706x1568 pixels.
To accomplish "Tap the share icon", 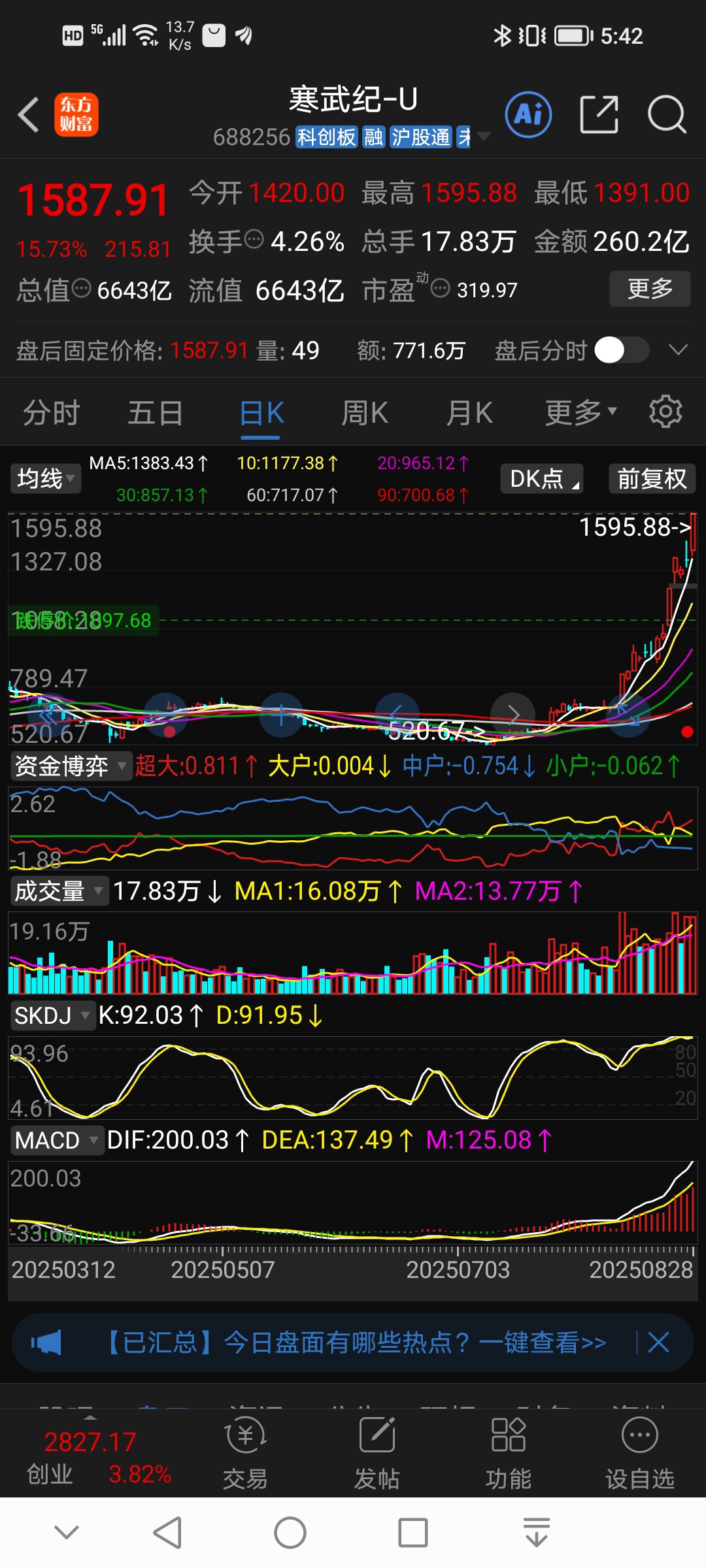I will click(x=599, y=115).
